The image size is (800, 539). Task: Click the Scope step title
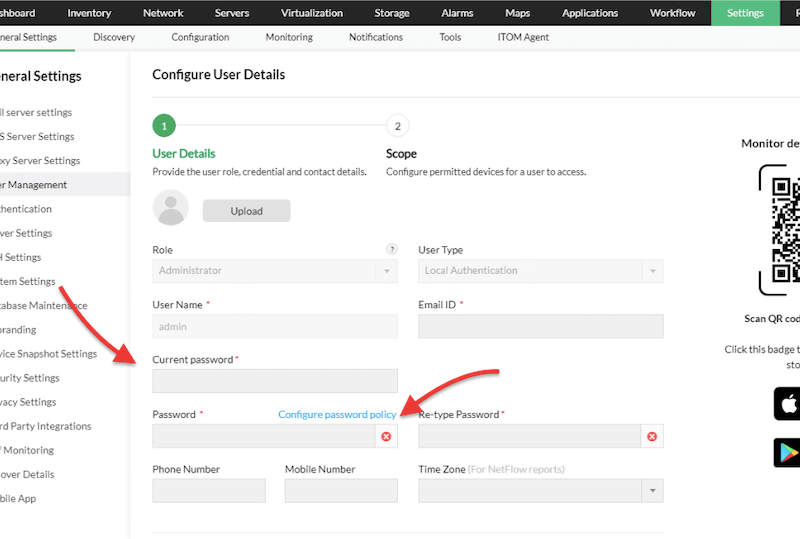coord(401,154)
